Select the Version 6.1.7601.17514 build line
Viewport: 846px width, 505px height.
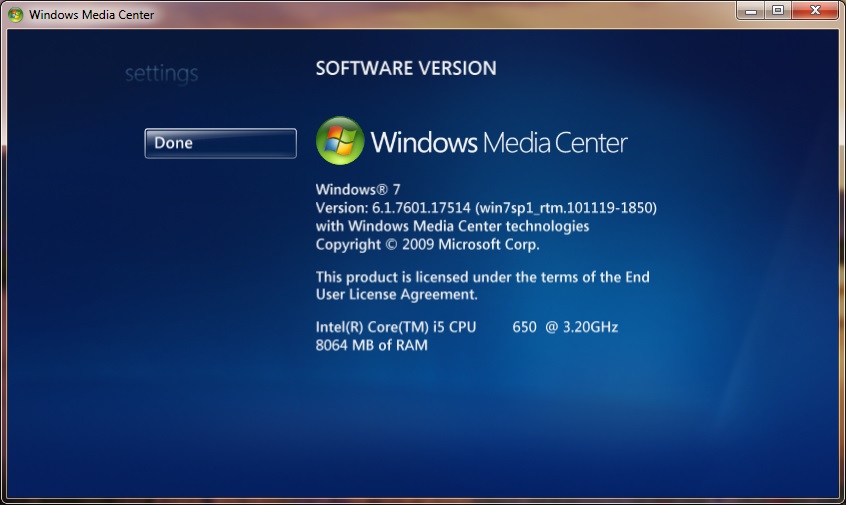point(486,208)
